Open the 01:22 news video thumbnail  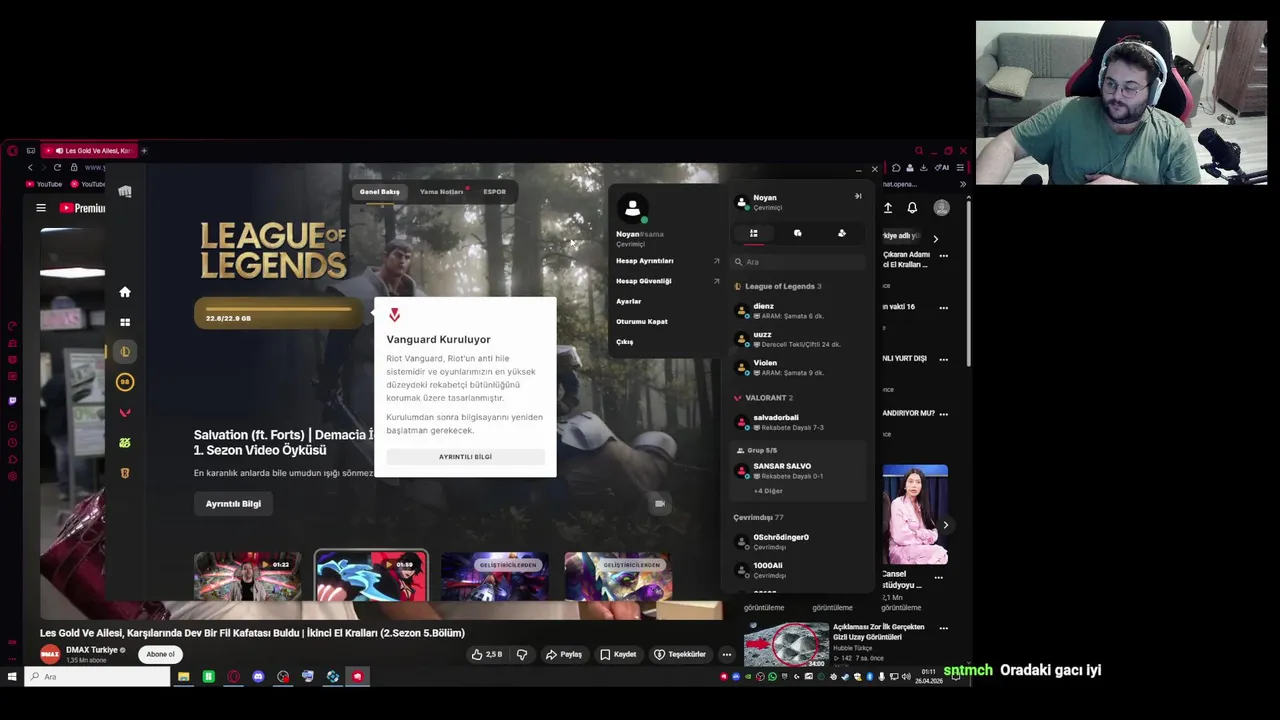(x=247, y=577)
